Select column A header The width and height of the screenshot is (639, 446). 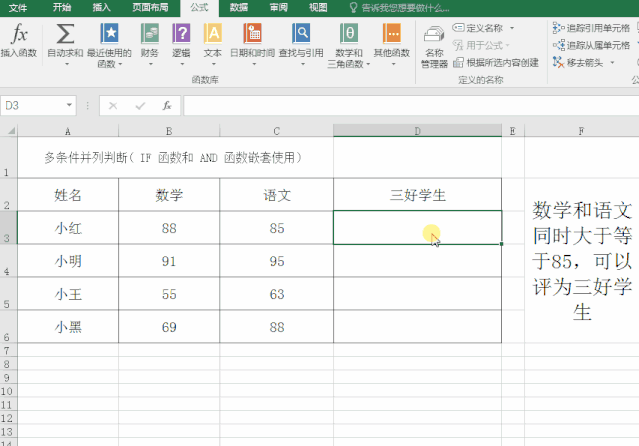68,131
